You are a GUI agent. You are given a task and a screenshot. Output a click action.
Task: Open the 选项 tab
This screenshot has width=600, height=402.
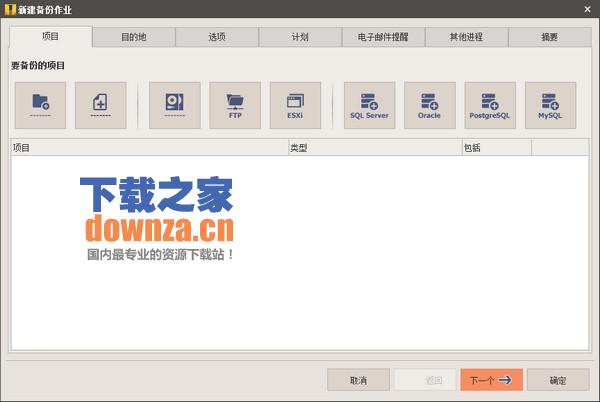[x=217, y=37]
